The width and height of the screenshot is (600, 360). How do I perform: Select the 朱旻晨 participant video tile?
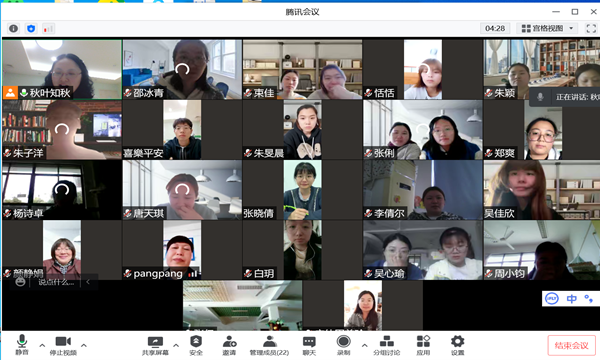coord(302,130)
